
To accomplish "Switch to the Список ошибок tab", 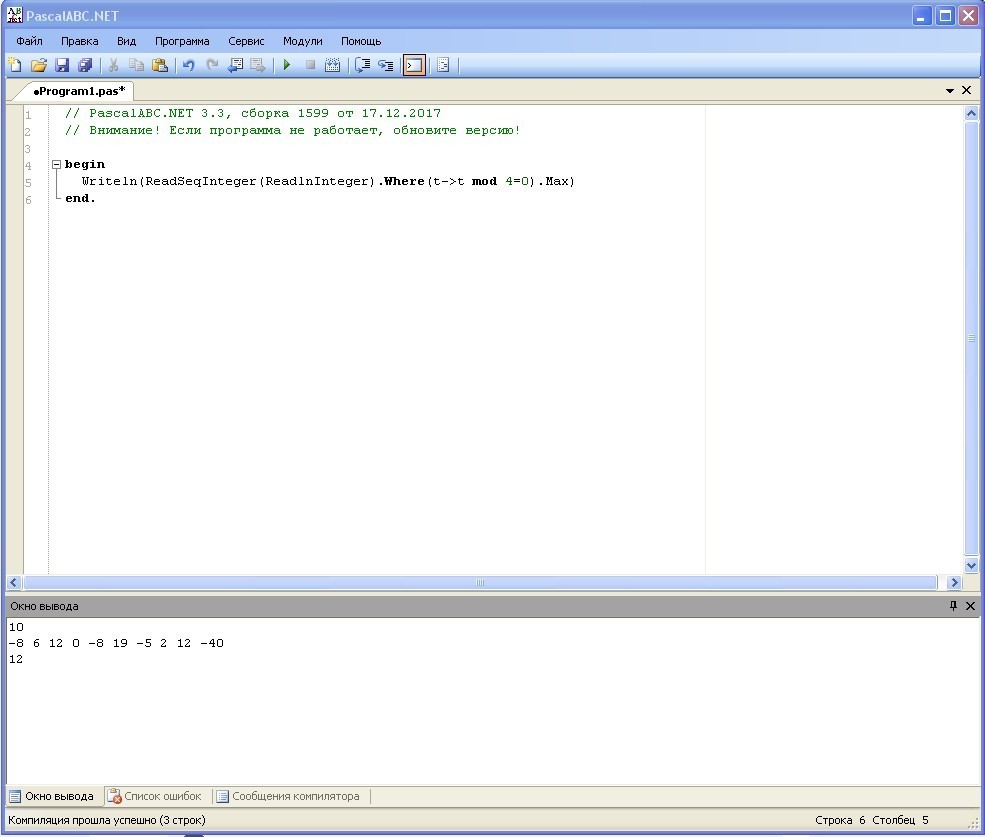I will pyautogui.click(x=155, y=797).
